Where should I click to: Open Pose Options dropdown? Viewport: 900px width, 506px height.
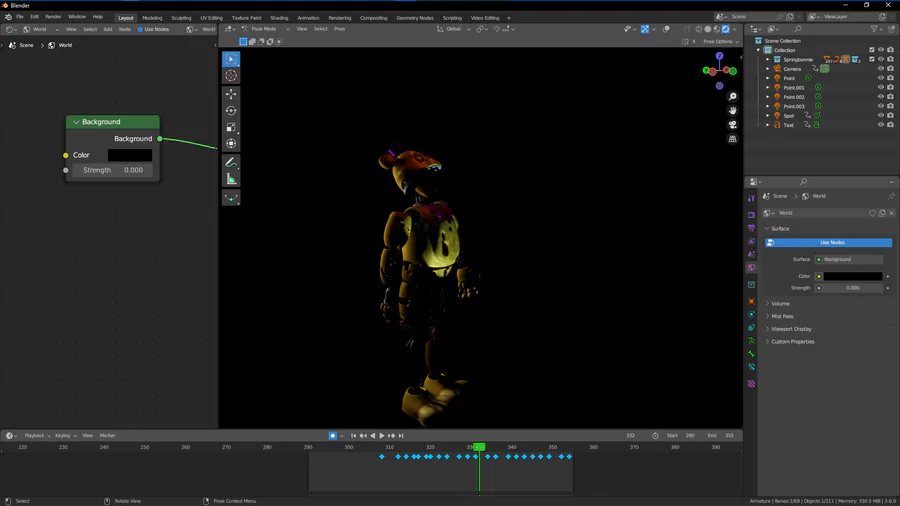pos(720,41)
